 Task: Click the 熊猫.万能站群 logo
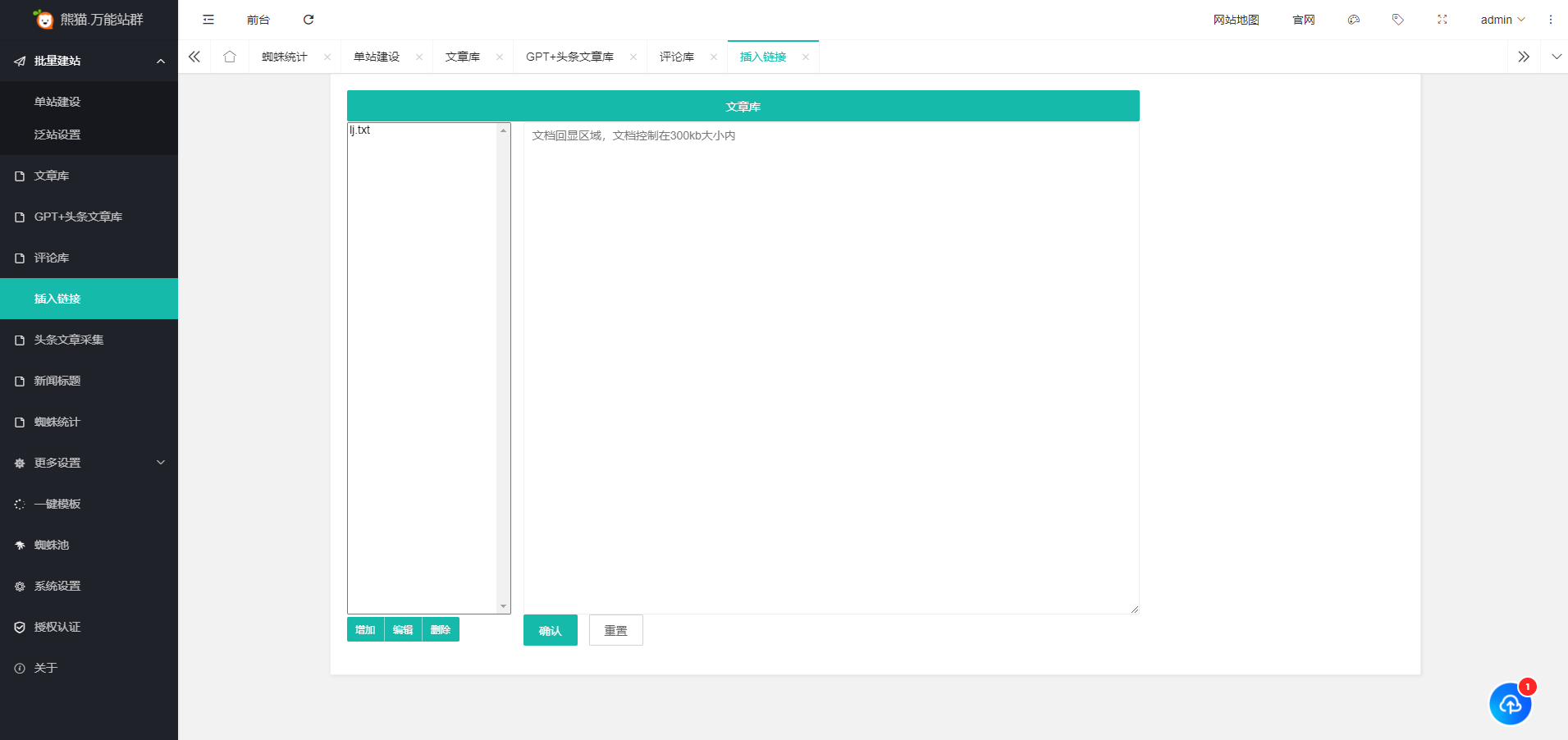pyautogui.click(x=89, y=19)
